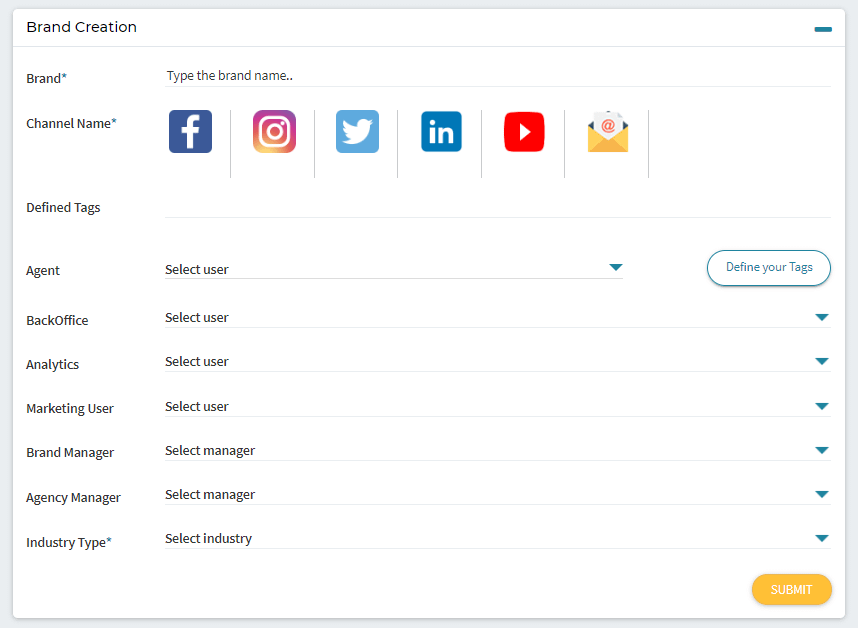
Task: Choose the Email channel icon
Action: click(608, 132)
